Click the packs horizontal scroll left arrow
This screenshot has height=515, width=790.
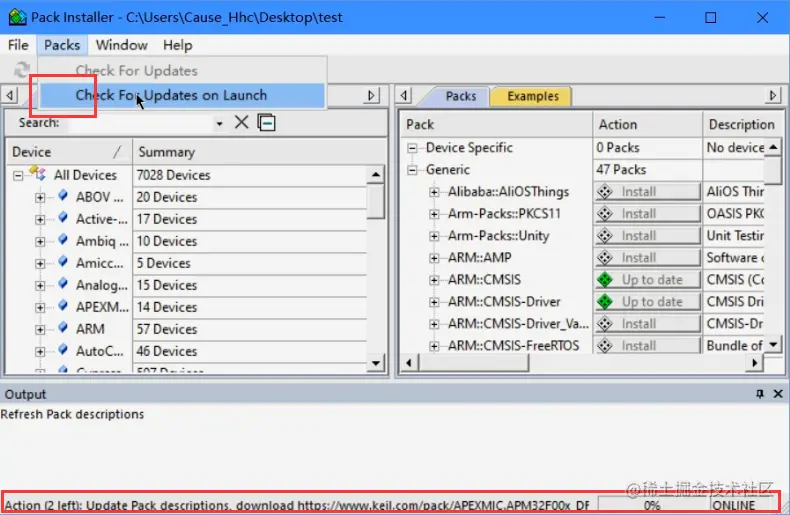[409, 362]
